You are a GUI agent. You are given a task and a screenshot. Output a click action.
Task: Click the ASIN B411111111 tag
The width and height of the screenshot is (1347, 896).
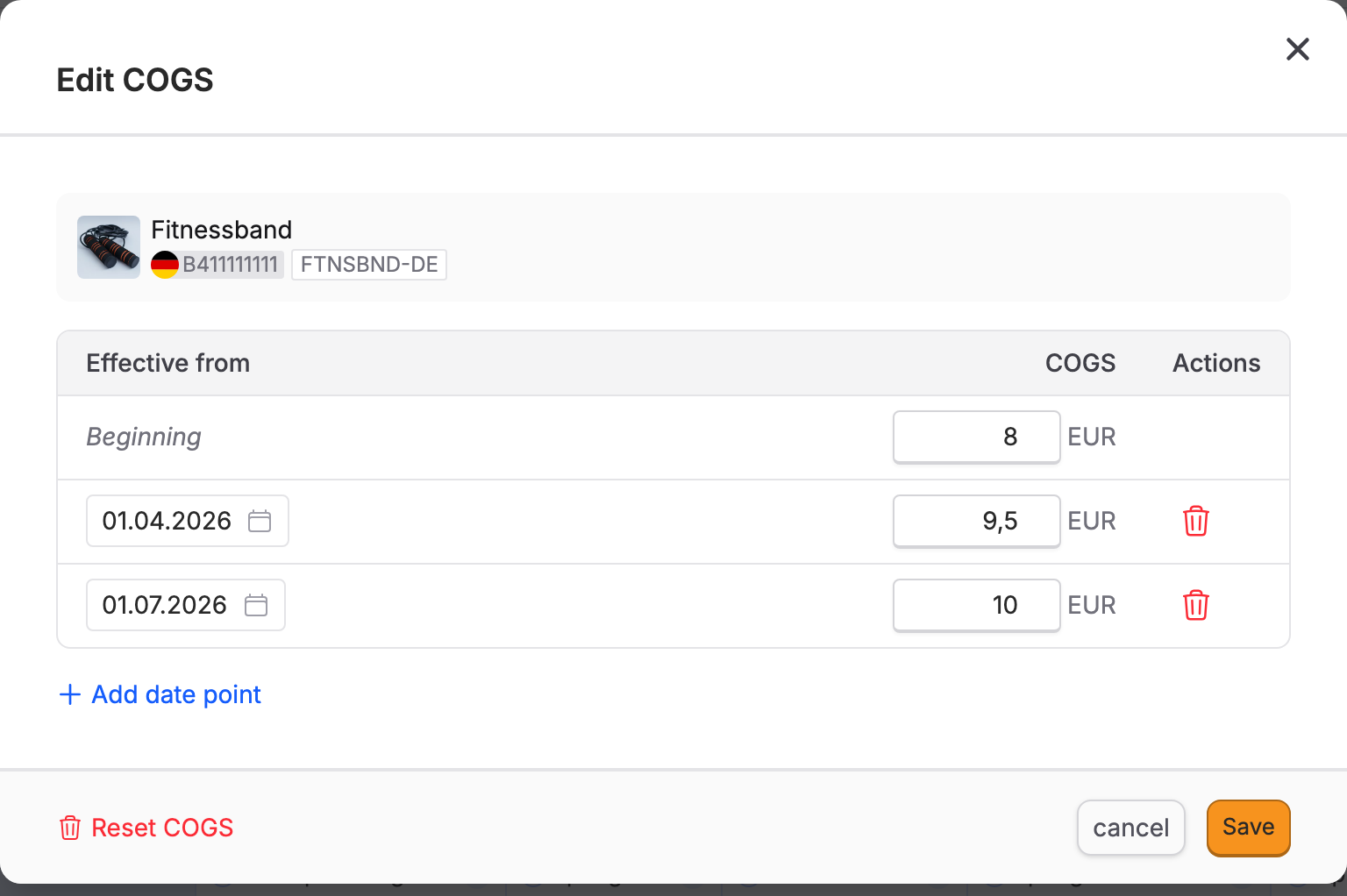point(231,265)
